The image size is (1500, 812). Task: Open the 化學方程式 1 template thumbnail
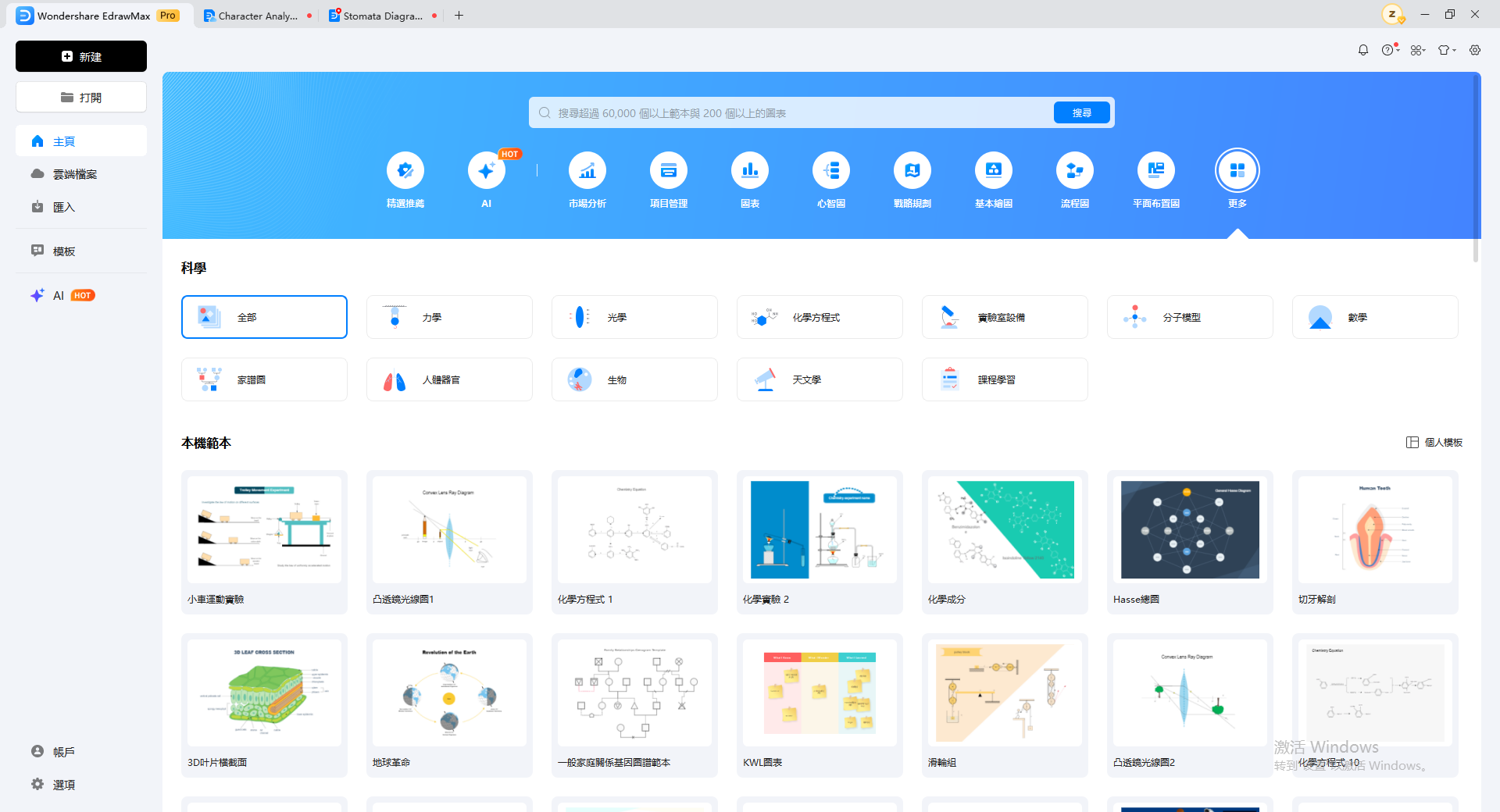point(634,530)
